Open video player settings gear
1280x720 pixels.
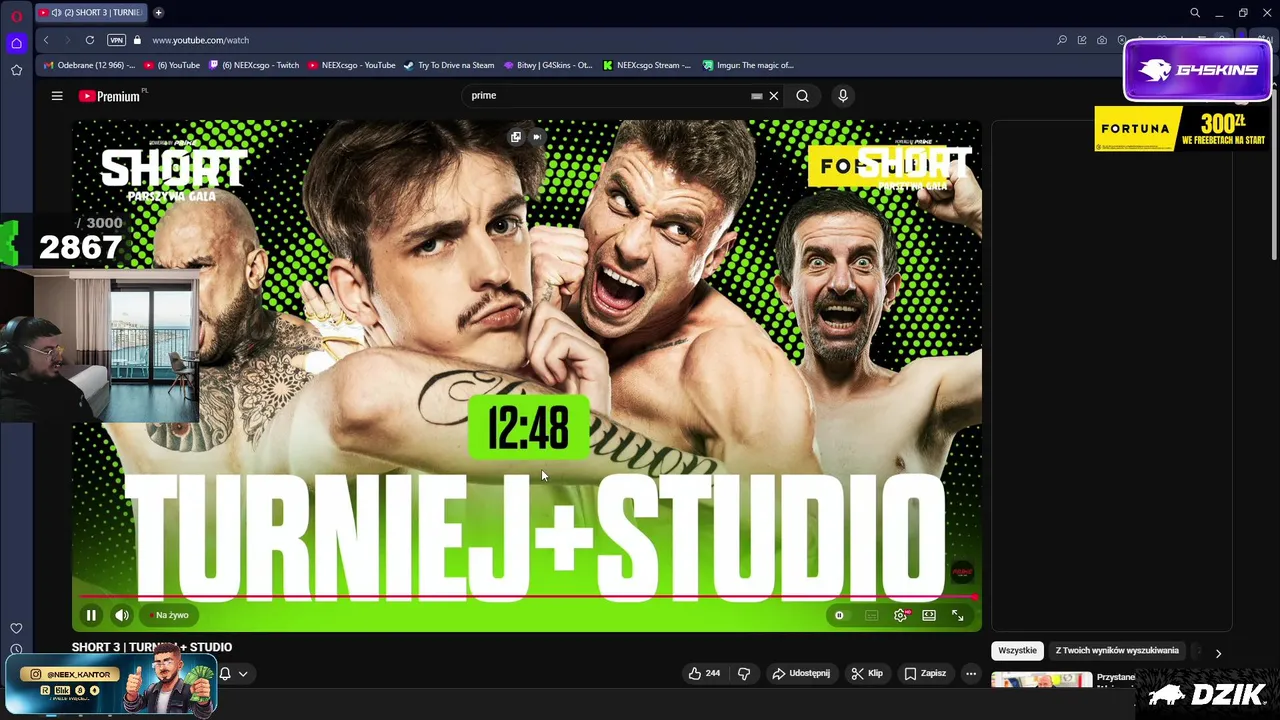pos(900,615)
